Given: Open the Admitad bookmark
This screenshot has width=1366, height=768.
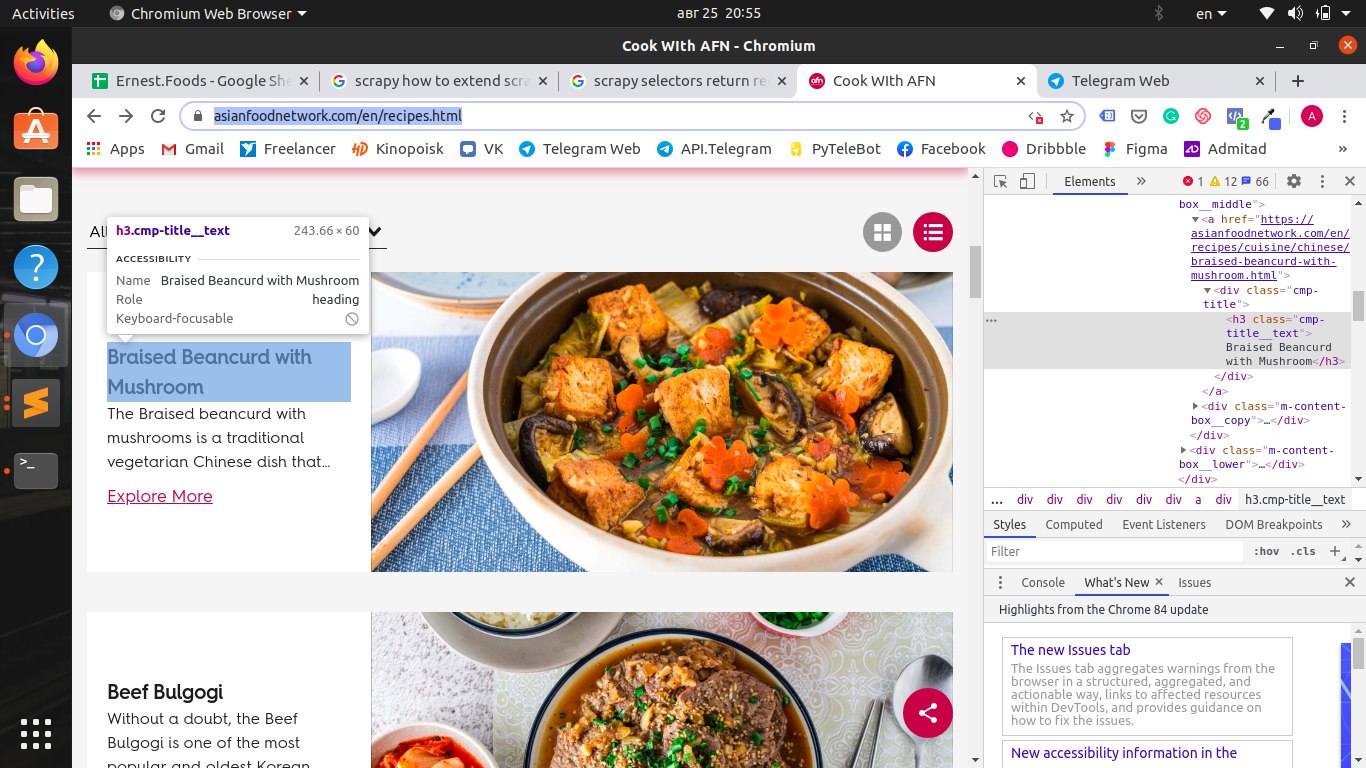Looking at the screenshot, I should 1225,149.
